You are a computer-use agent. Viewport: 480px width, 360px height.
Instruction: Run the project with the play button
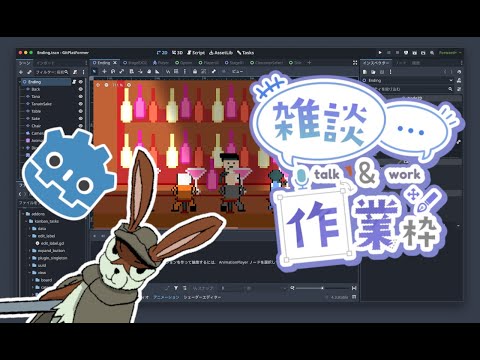coord(380,53)
